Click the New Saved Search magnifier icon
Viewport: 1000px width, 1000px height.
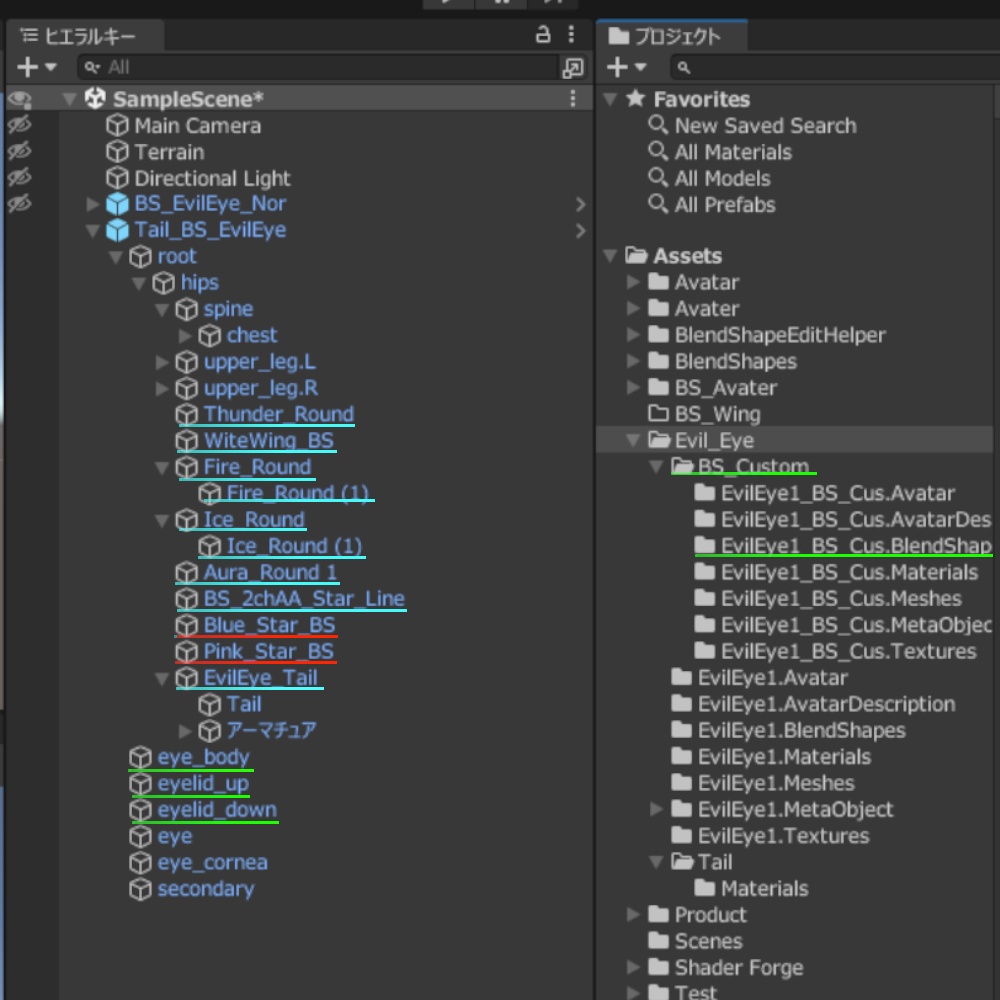click(x=658, y=124)
